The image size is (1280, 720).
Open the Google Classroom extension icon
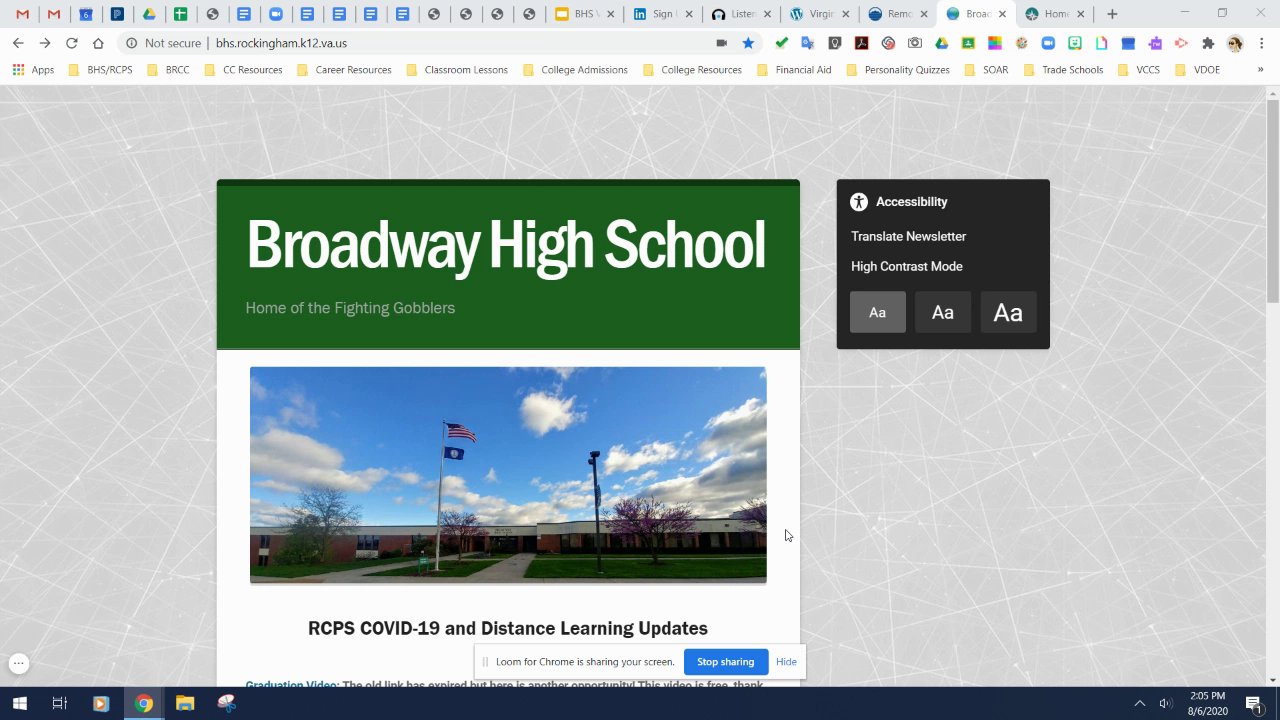coord(968,43)
